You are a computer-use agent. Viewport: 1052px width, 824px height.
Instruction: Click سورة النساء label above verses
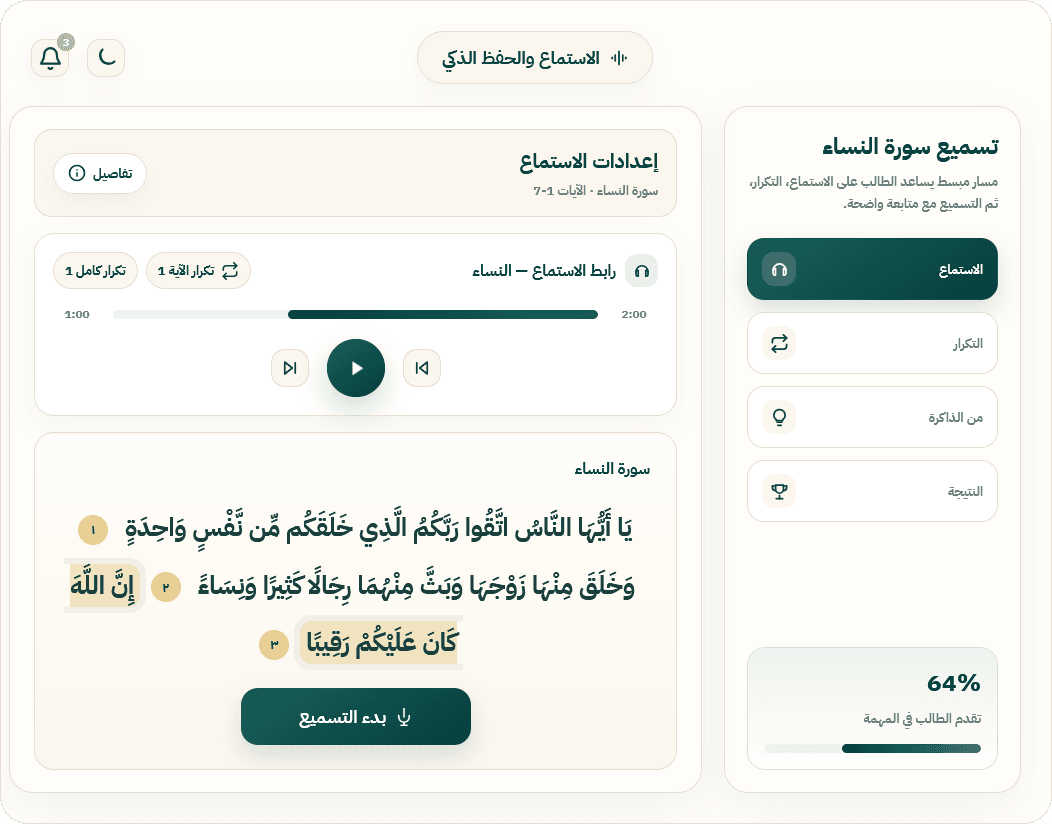tap(612, 469)
